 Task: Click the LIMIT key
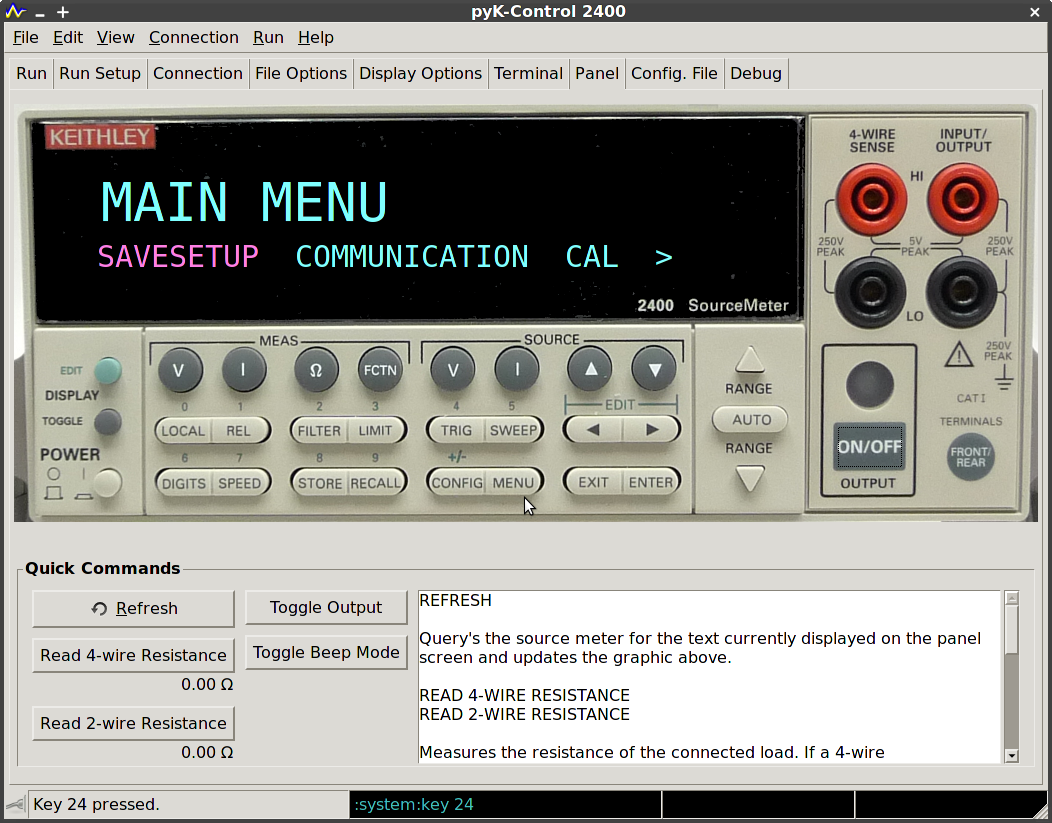click(x=376, y=431)
